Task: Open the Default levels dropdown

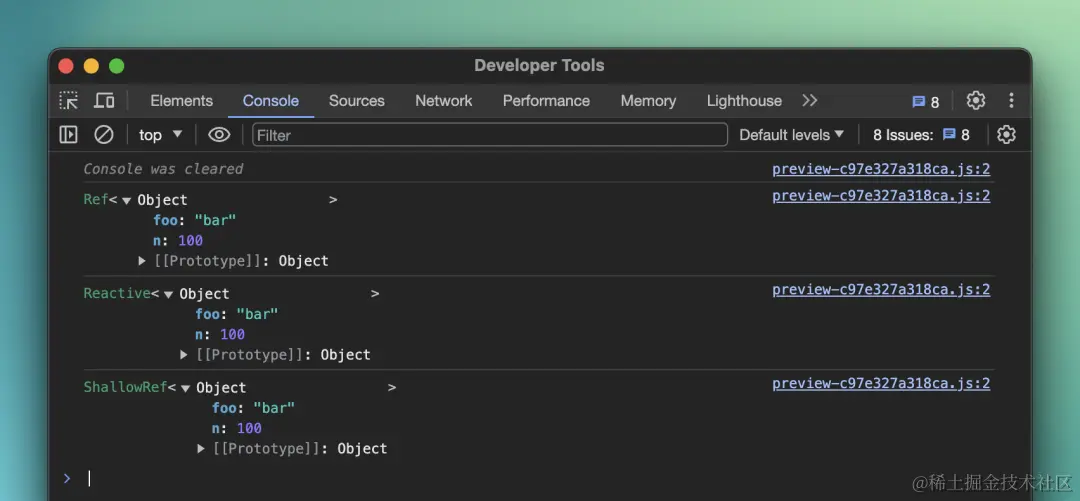Action: tap(791, 135)
